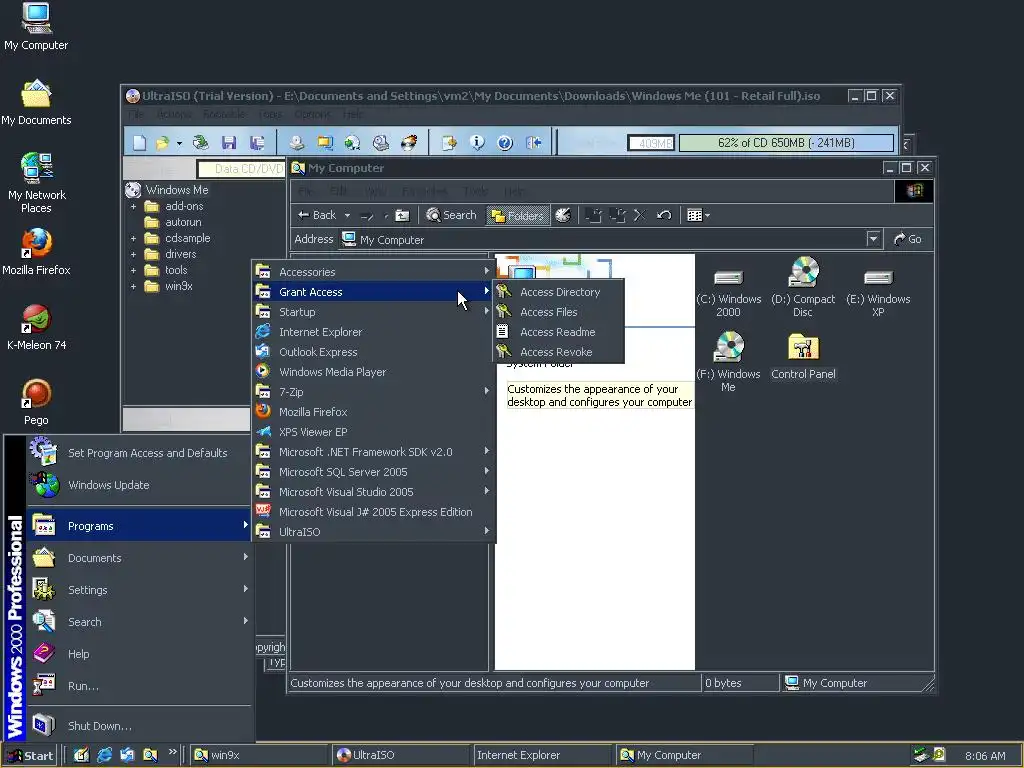This screenshot has width=1024, height=768.
Task: Click the Search button in My Computer toolbar
Action: [x=451, y=215]
